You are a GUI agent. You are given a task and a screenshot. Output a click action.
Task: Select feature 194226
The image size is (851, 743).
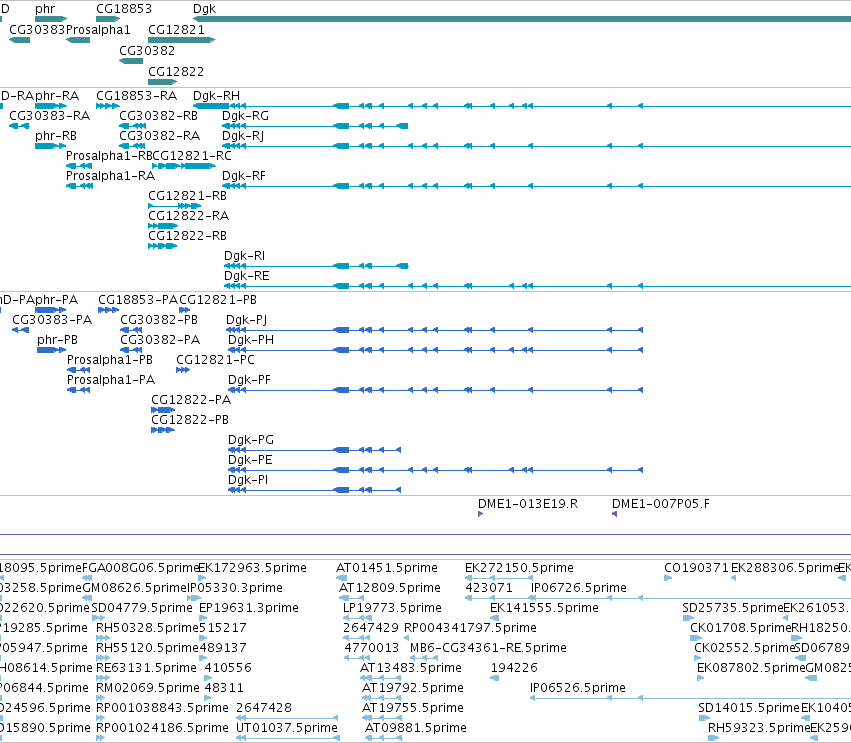click(x=494, y=678)
